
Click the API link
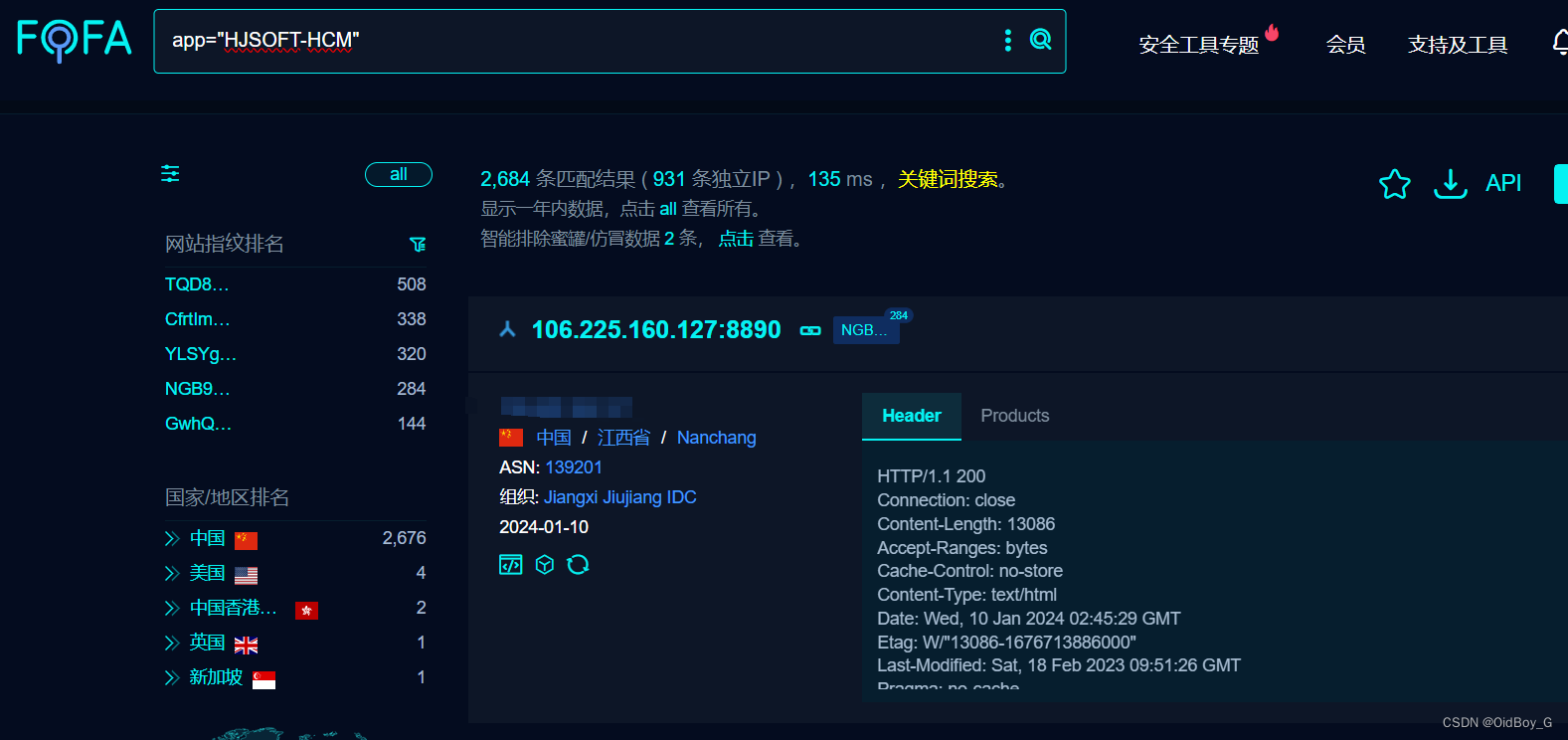tap(1503, 183)
